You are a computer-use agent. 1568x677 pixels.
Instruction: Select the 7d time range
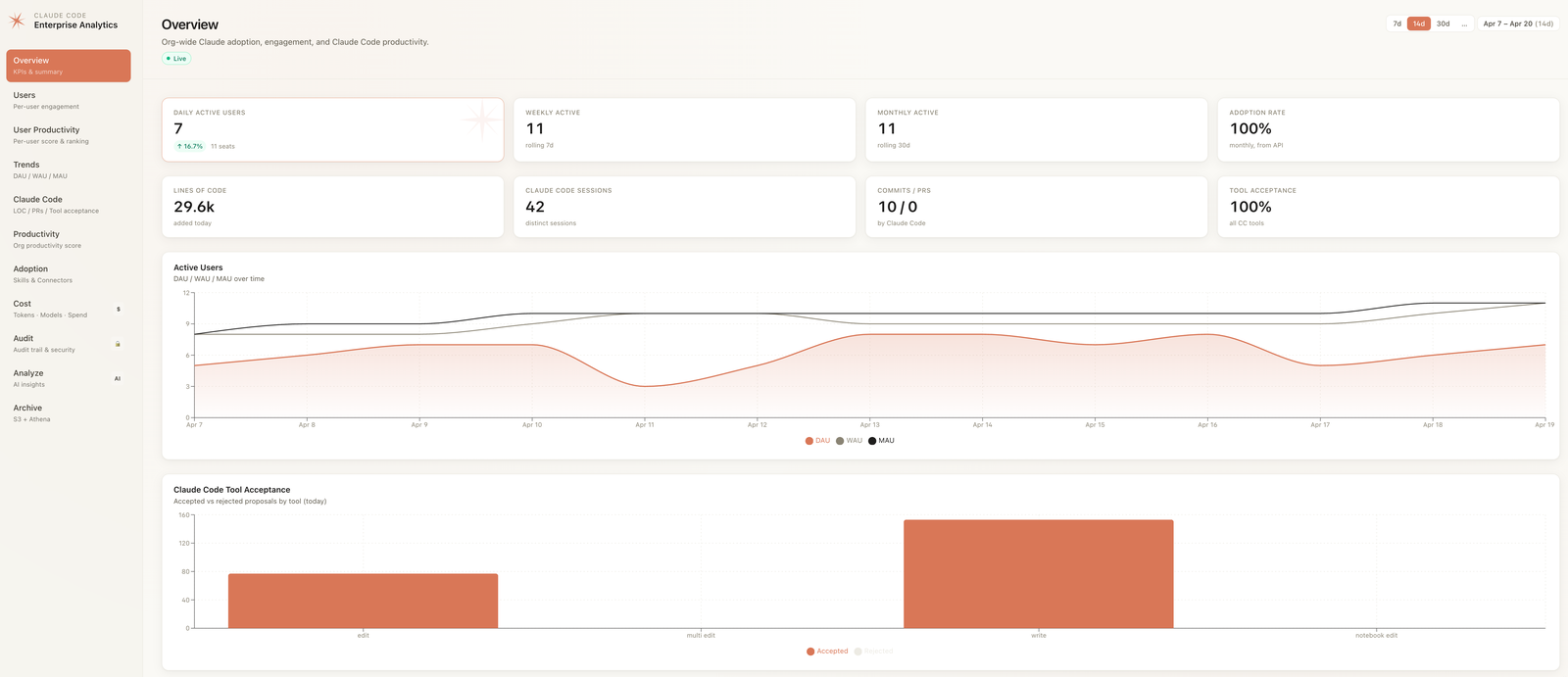pyautogui.click(x=1396, y=24)
